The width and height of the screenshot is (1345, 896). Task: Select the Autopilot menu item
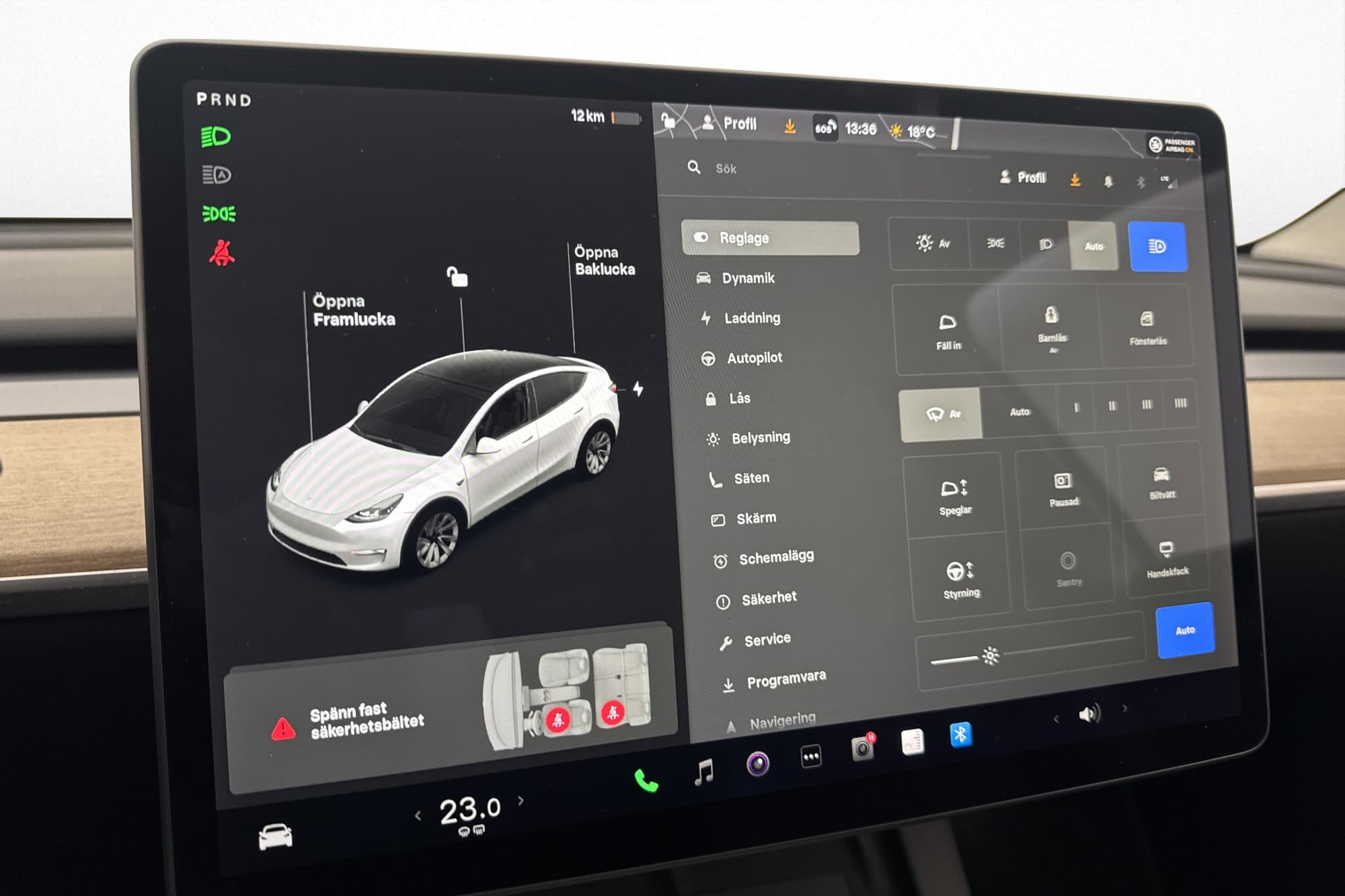pos(754,358)
